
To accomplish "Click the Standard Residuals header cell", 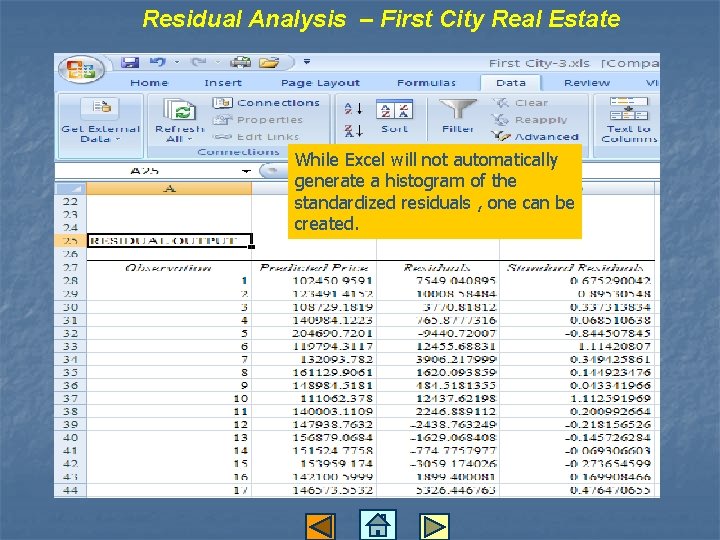I will point(576,268).
